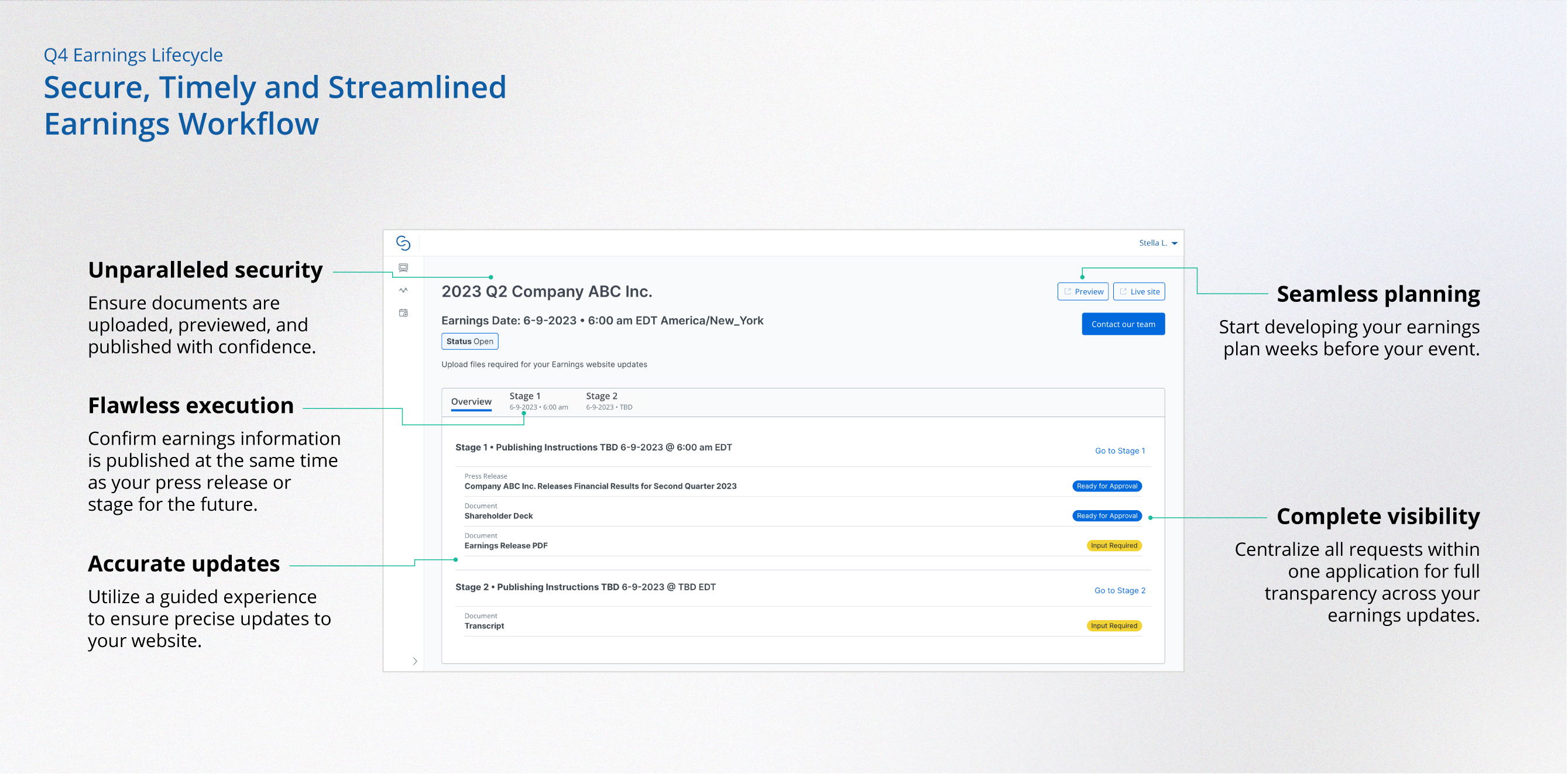Open the calendar events sidebar icon
1568x774 pixels.
(x=403, y=313)
